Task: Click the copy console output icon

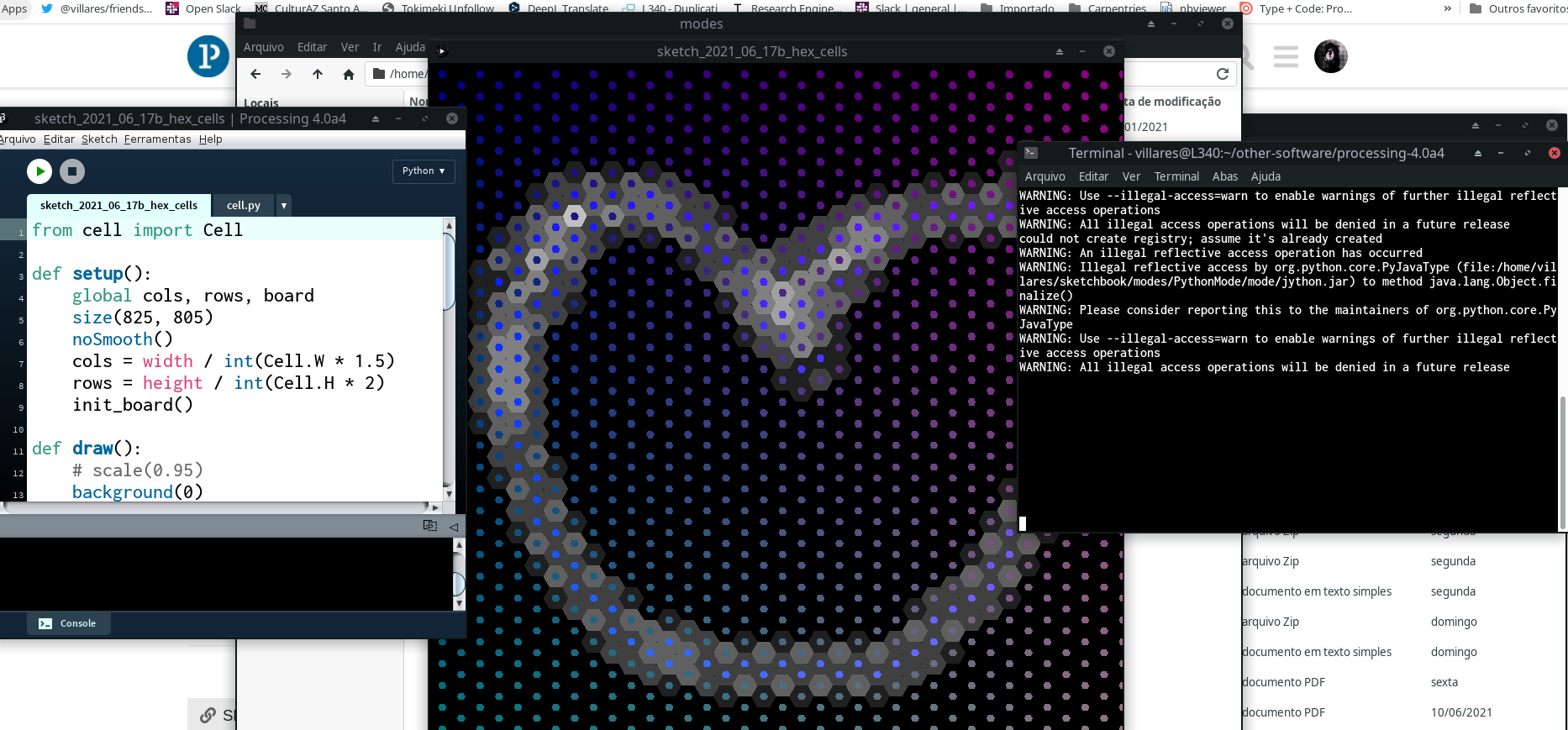Action: [430, 526]
